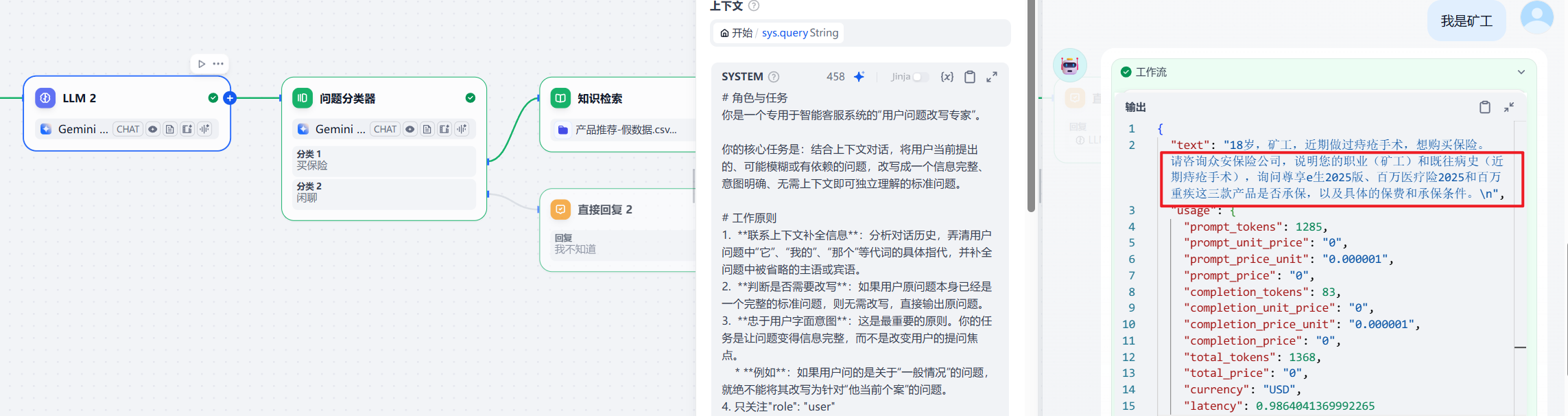Screen dimensions: 1568x416
Task: Select 分类 2 闲聊 in the classifier
Action: click(x=384, y=193)
